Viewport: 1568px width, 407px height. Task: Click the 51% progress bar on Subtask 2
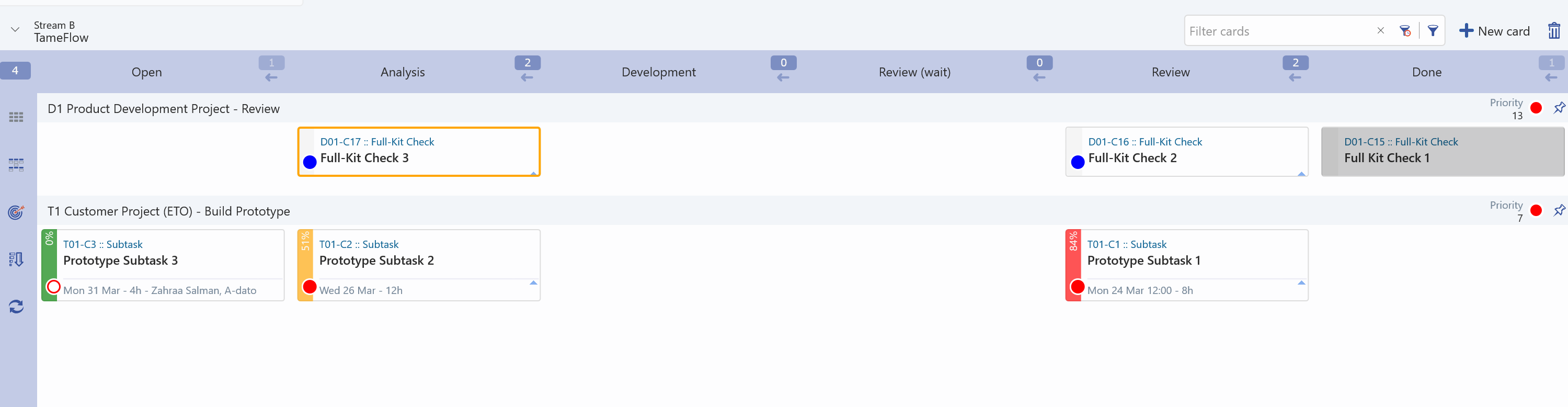(x=305, y=265)
